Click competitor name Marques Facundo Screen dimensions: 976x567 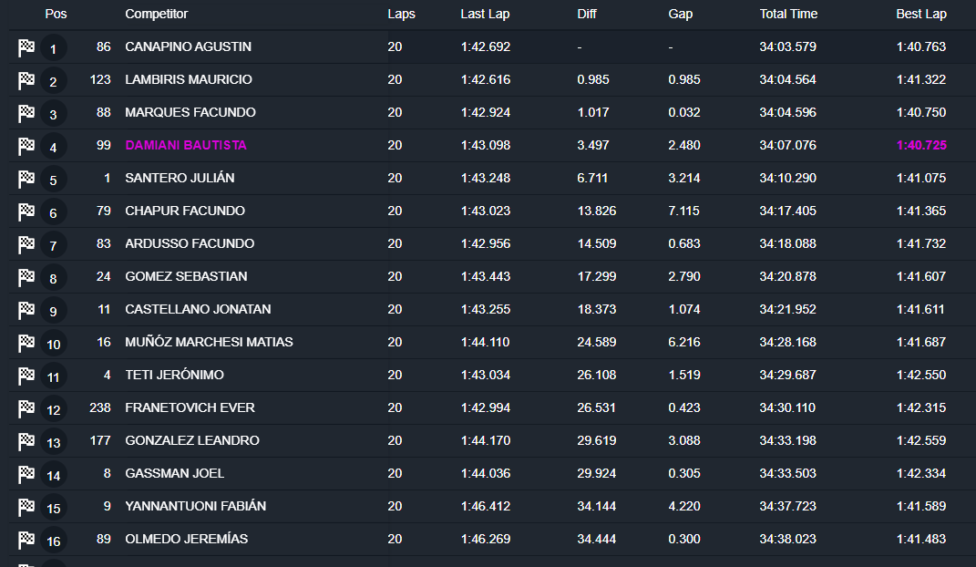click(190, 112)
